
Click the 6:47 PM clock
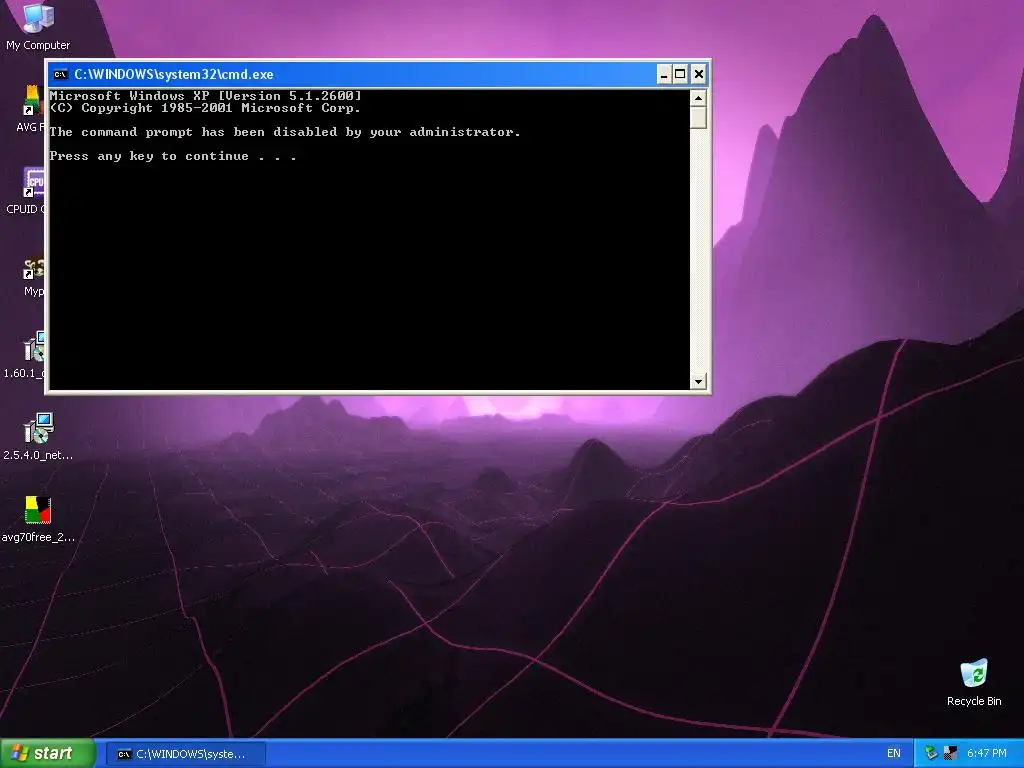coord(987,754)
